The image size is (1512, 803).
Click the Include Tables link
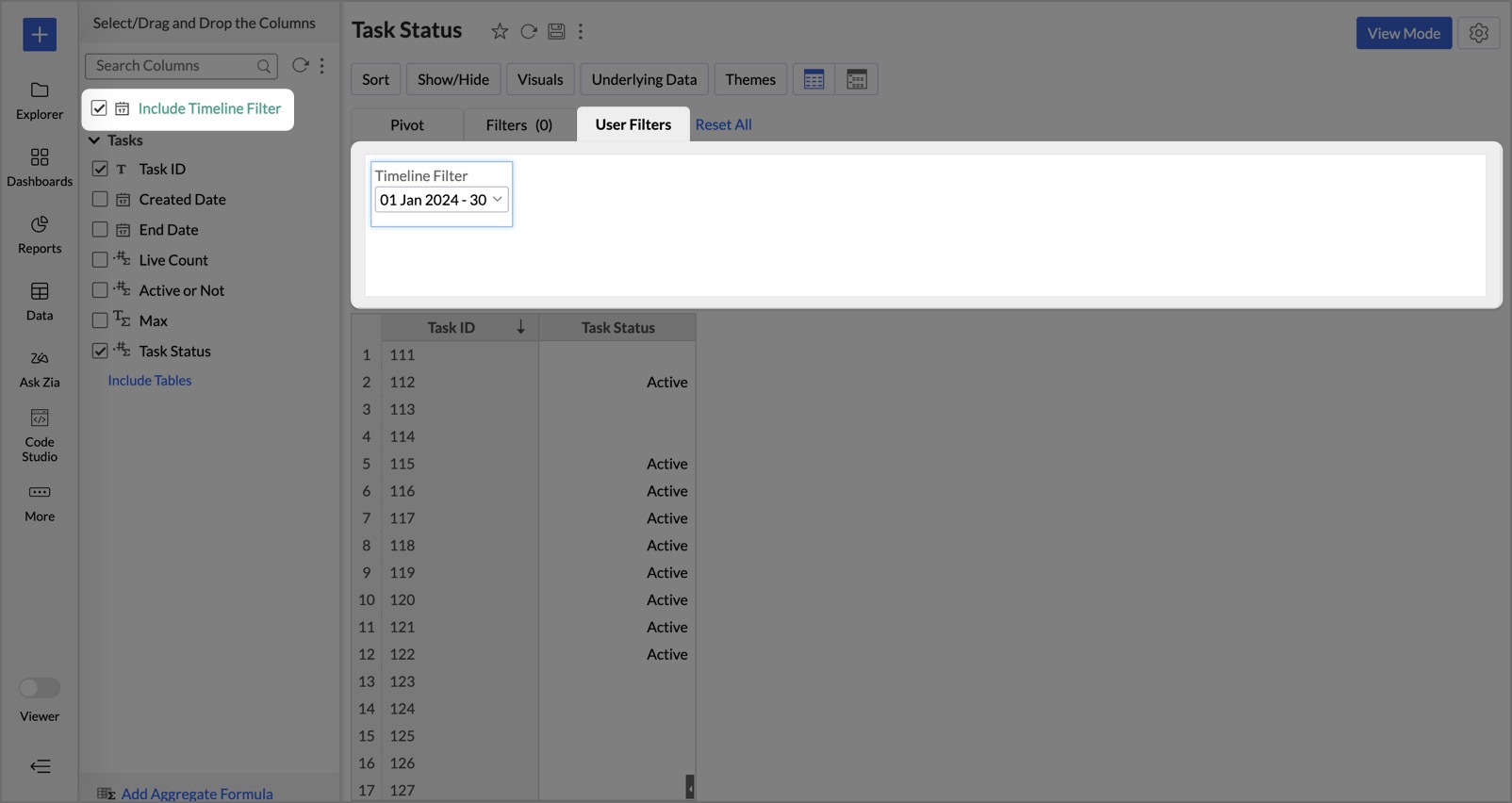tap(150, 381)
